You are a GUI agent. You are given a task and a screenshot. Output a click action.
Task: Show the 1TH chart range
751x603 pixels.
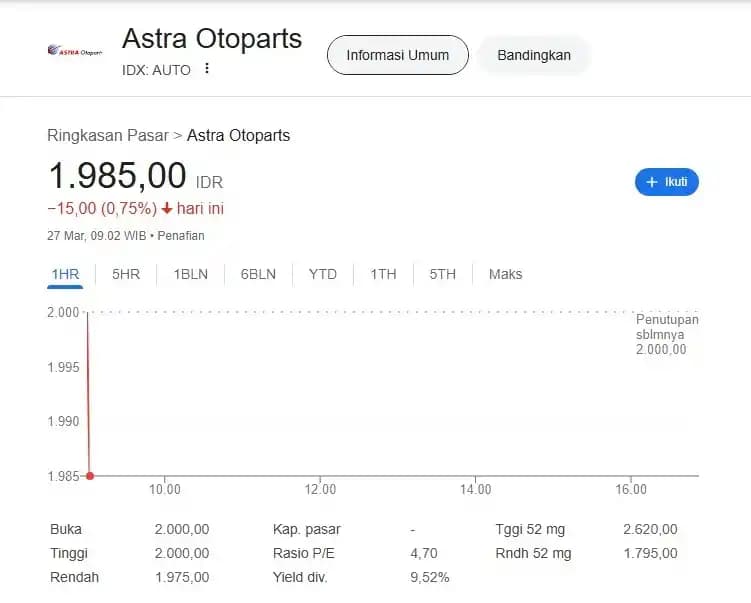[x=383, y=274]
